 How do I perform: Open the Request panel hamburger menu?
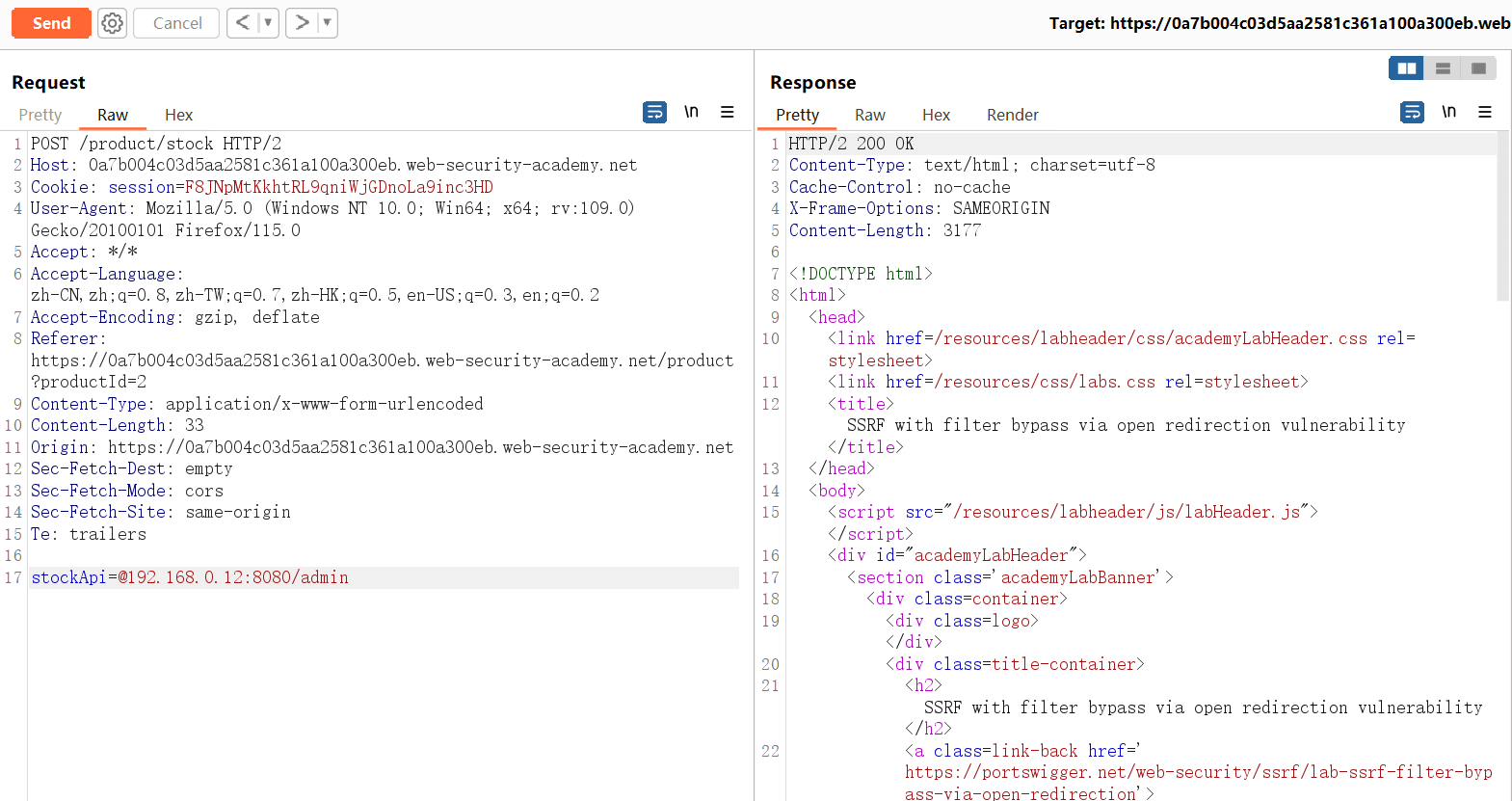pyautogui.click(x=728, y=113)
